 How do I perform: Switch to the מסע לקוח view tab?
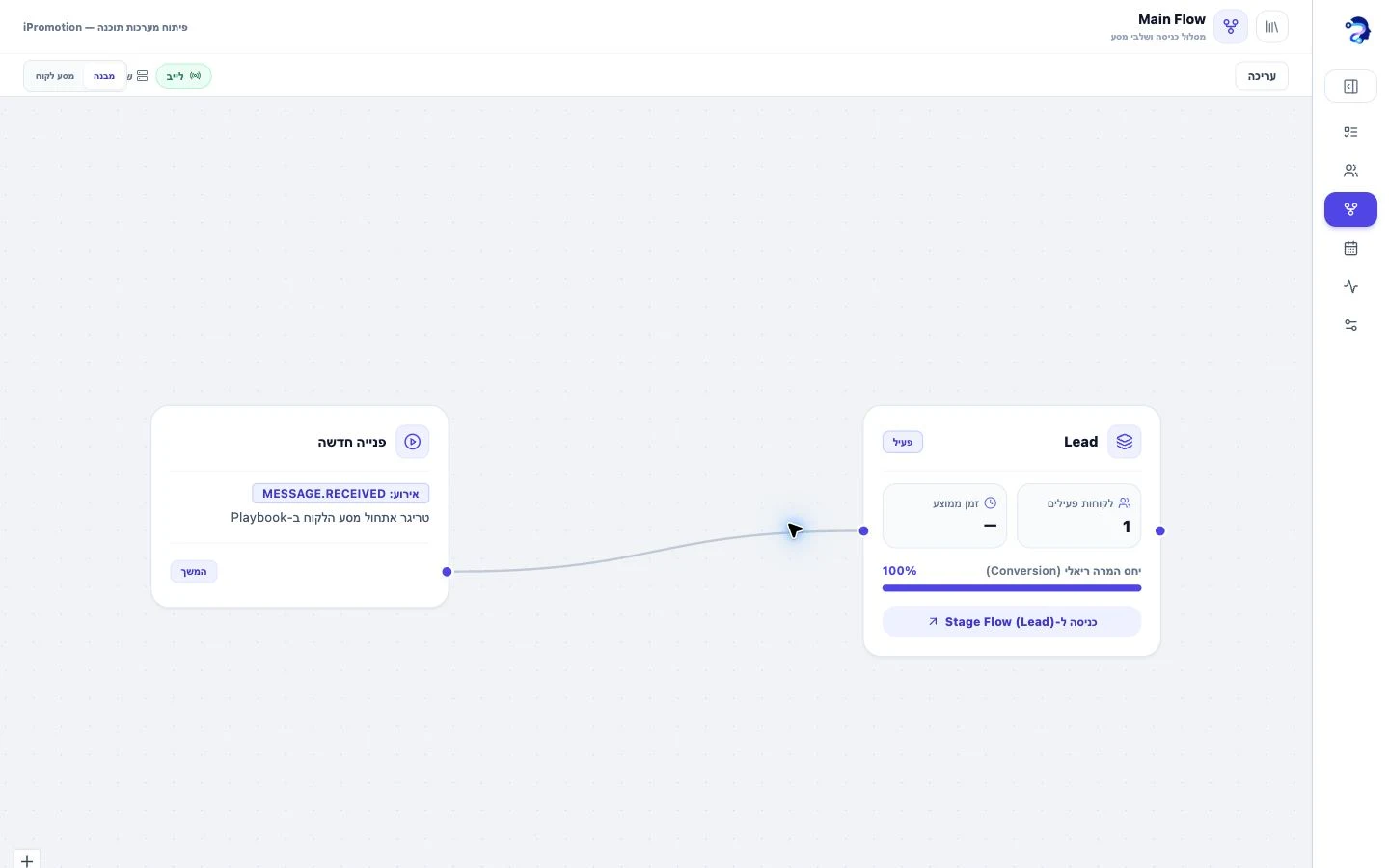click(x=55, y=76)
